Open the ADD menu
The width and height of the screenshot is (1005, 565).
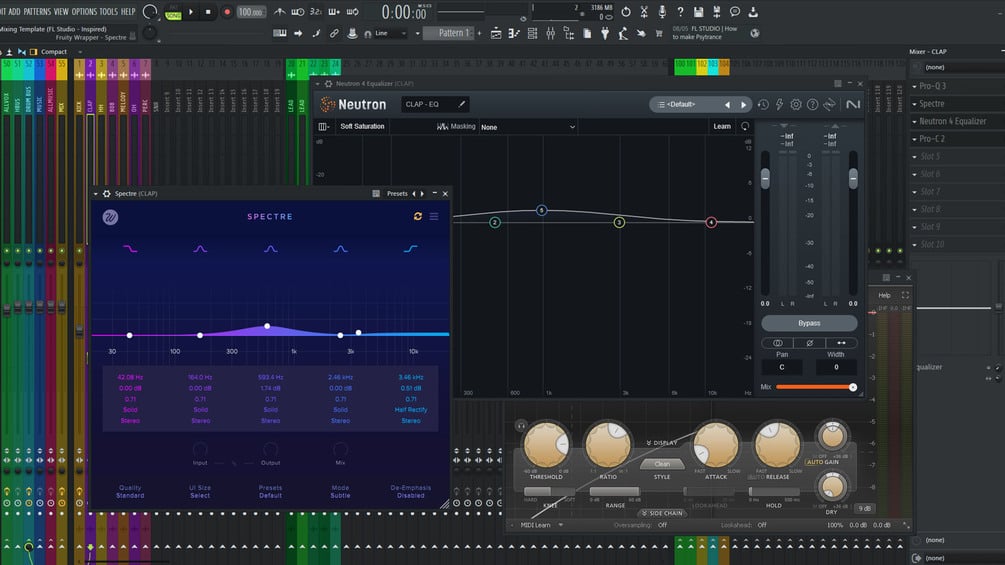click(14, 12)
